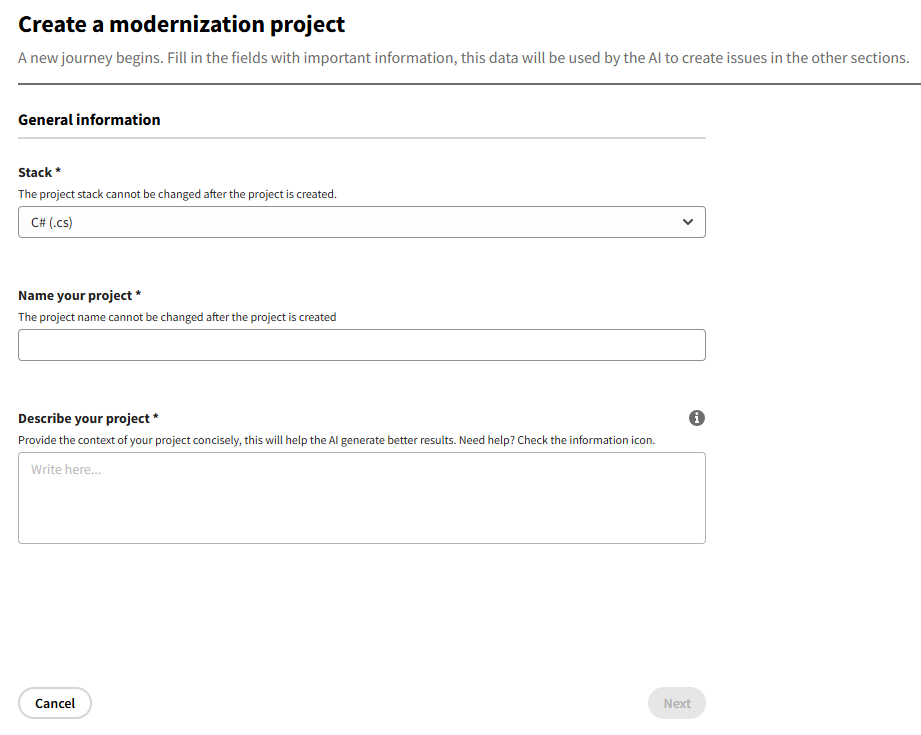Expand the Stack dropdown using its chevron arrow
This screenshot has height=735, width=921.
[x=687, y=222]
